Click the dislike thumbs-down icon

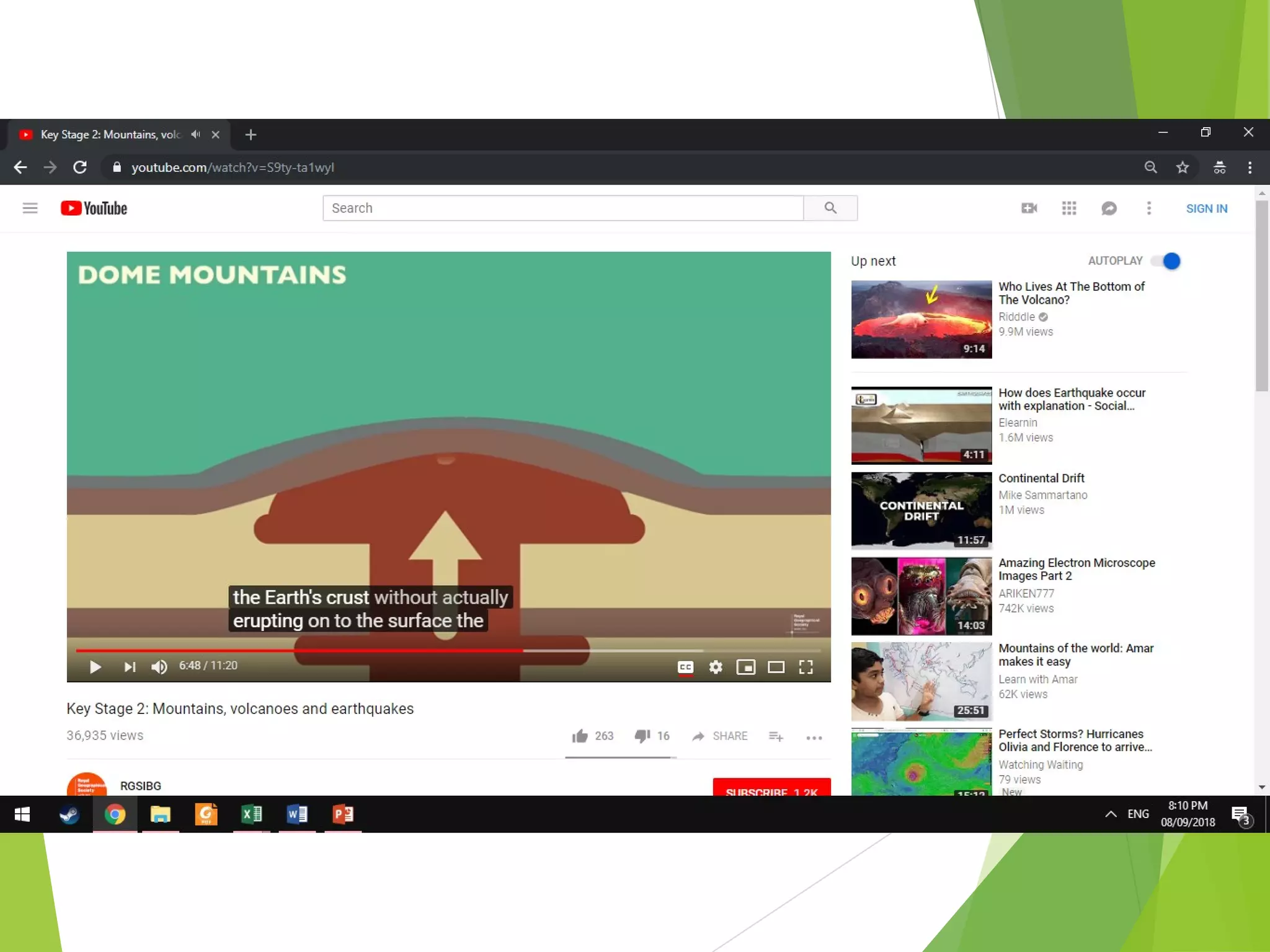coord(642,736)
